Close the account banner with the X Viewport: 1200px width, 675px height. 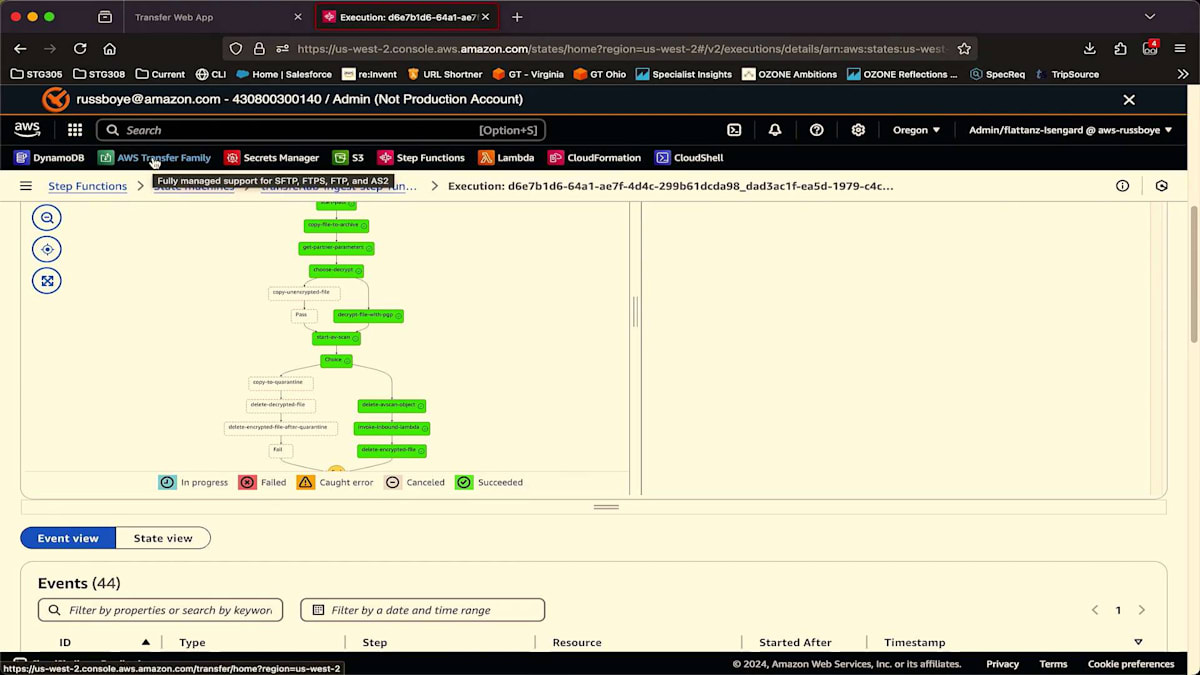(x=1129, y=100)
